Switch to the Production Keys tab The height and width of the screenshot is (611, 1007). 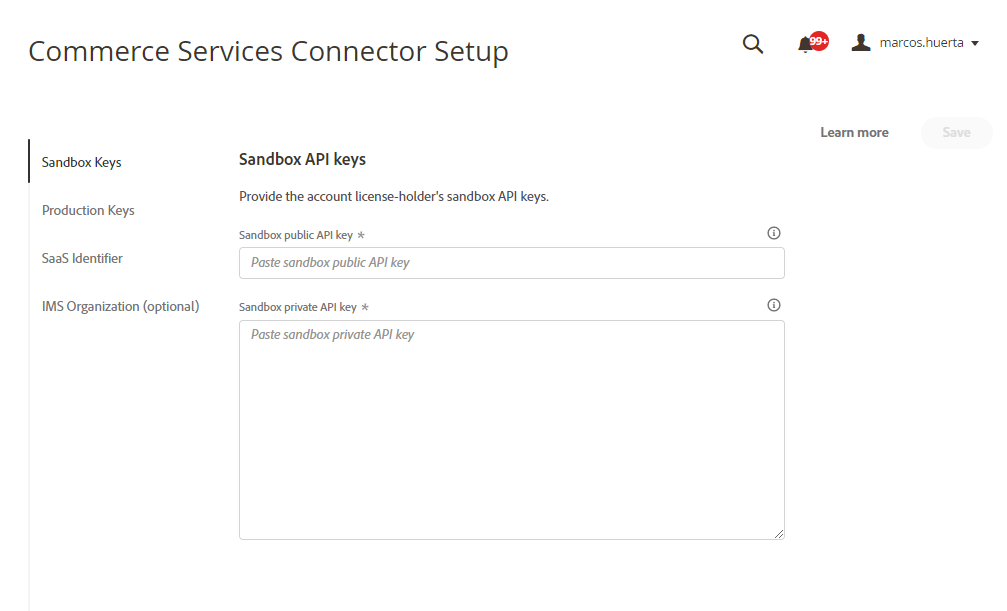point(88,210)
